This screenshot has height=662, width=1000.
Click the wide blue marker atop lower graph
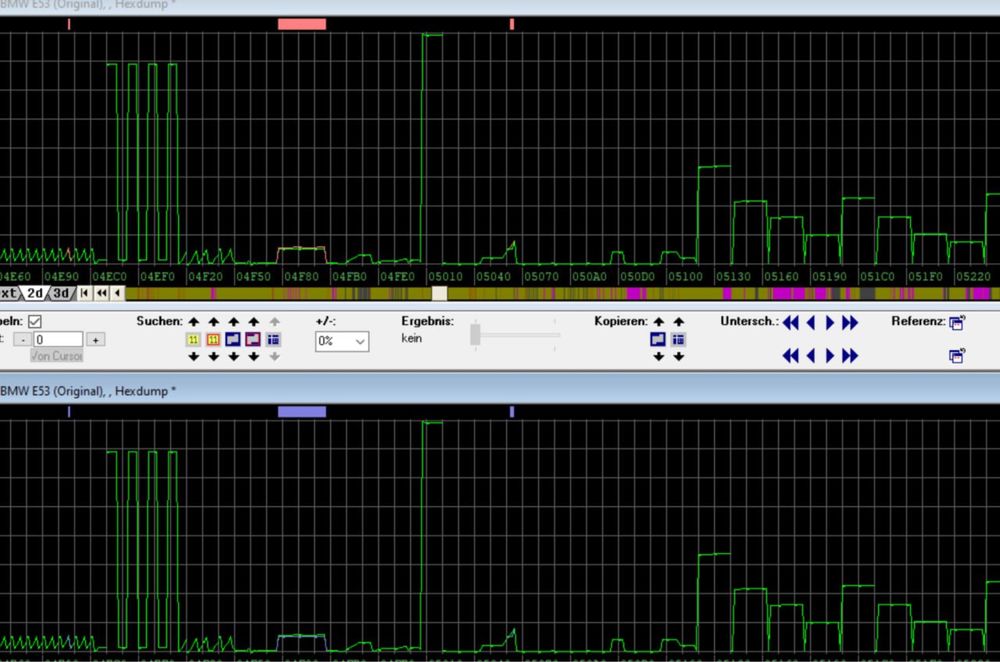pos(302,412)
